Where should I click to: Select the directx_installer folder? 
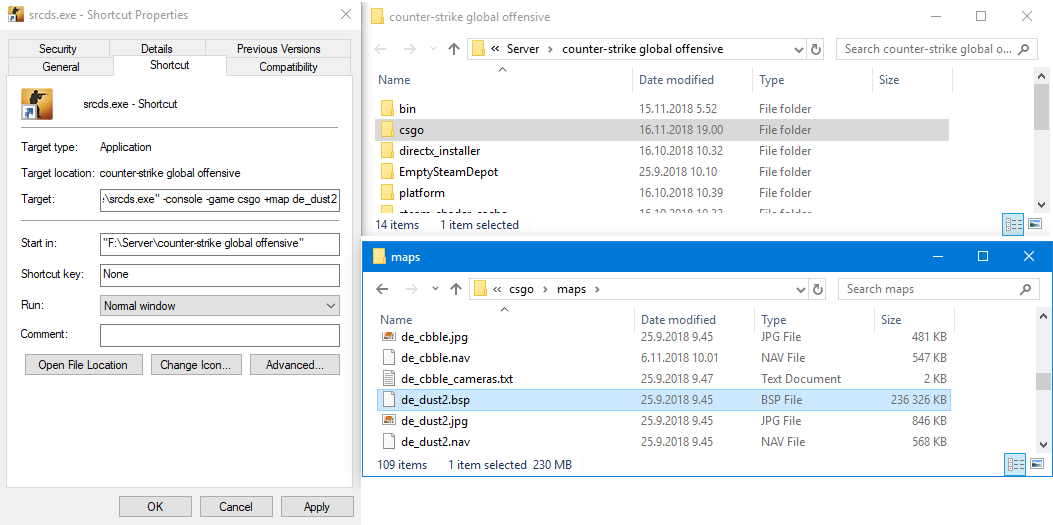coord(661,151)
